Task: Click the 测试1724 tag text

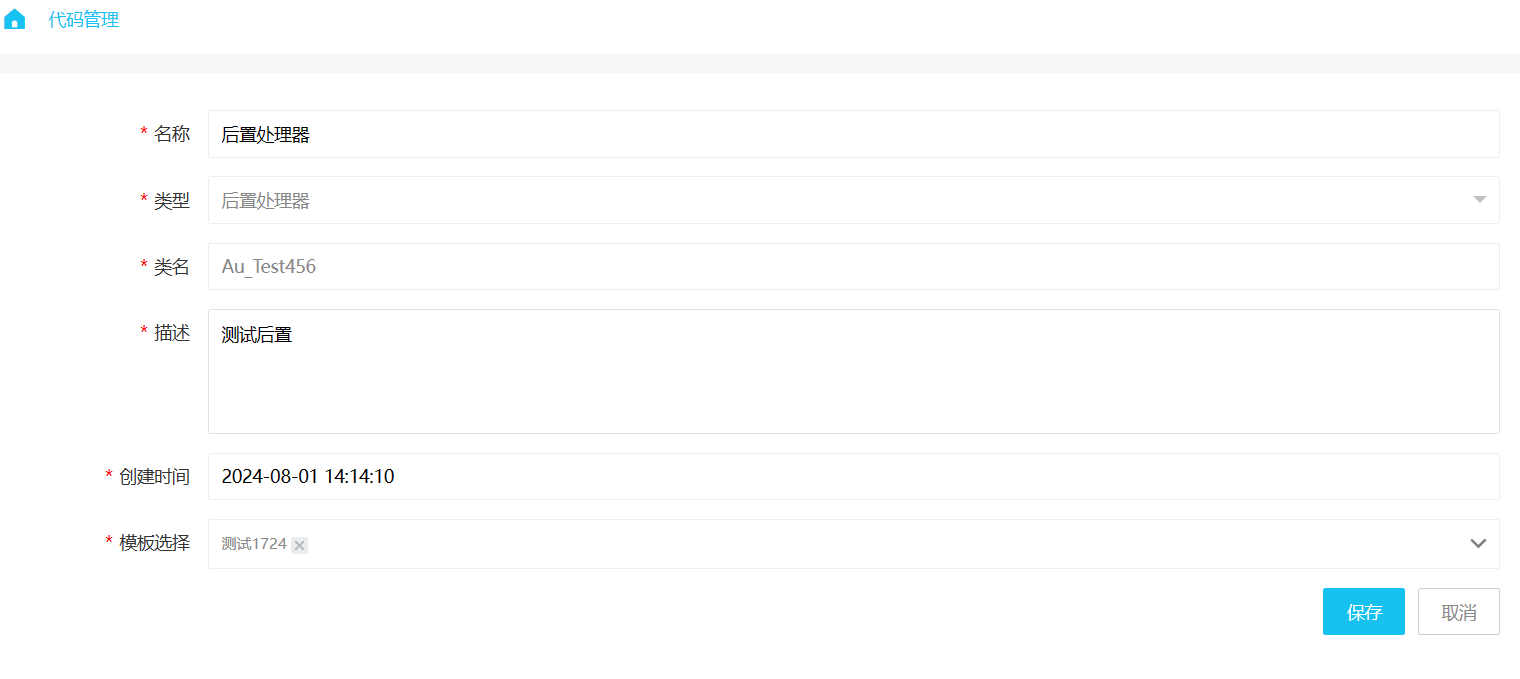Action: (x=254, y=544)
